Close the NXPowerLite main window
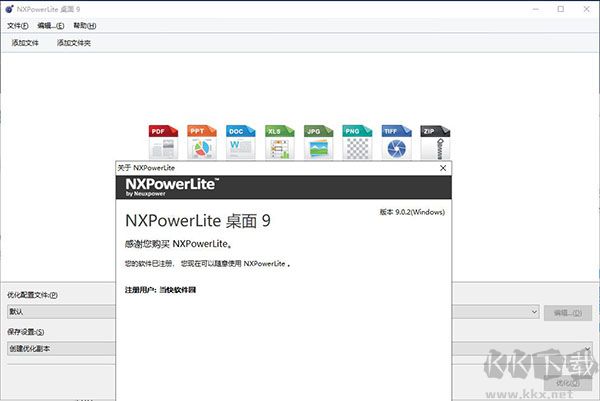Viewport: 600px width, 401px height. (586, 9)
